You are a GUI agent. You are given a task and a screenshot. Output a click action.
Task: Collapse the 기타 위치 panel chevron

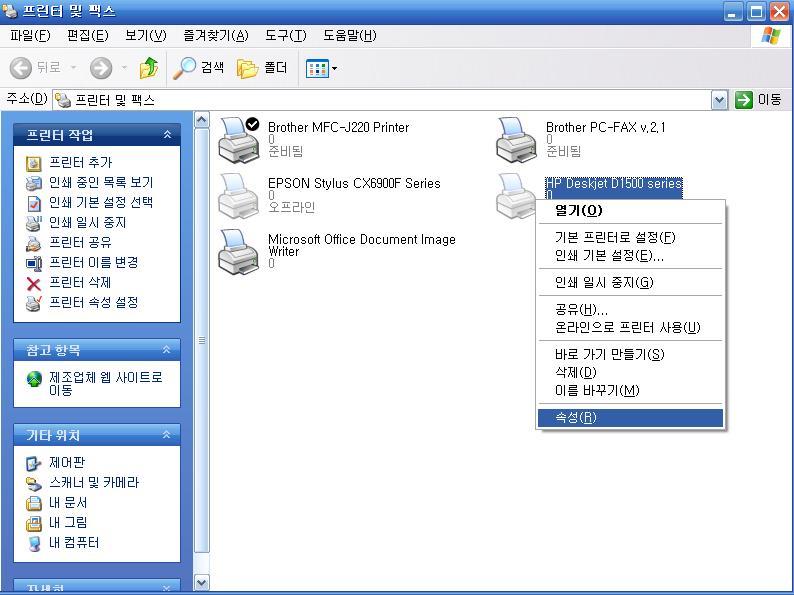(167, 434)
